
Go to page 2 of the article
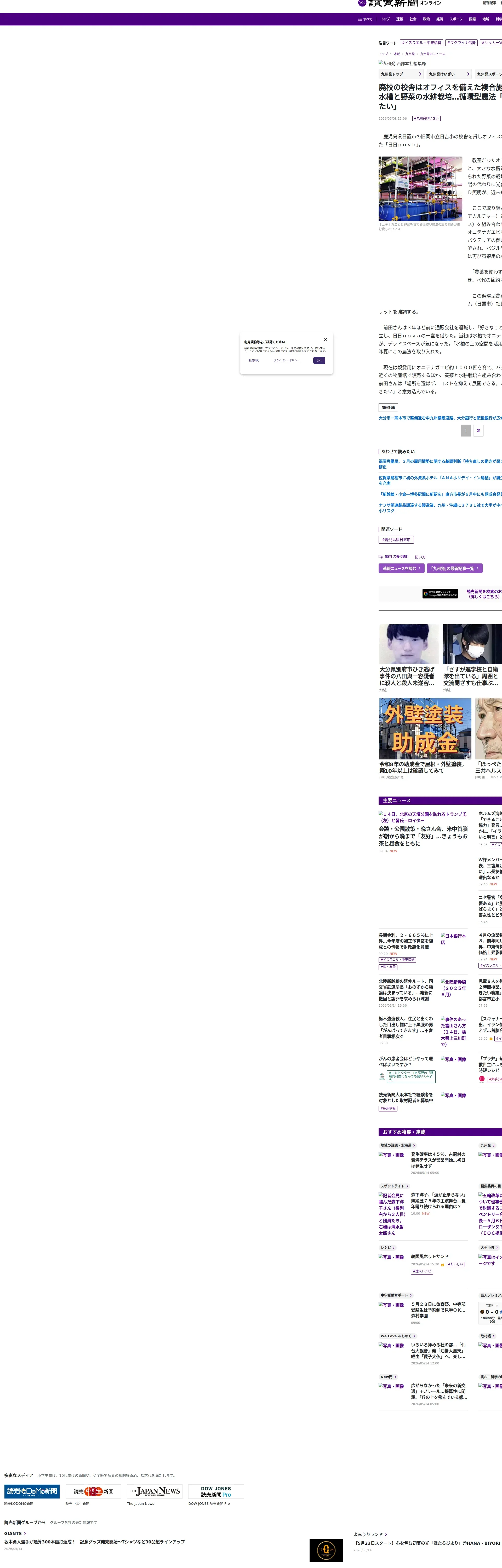pos(478,430)
